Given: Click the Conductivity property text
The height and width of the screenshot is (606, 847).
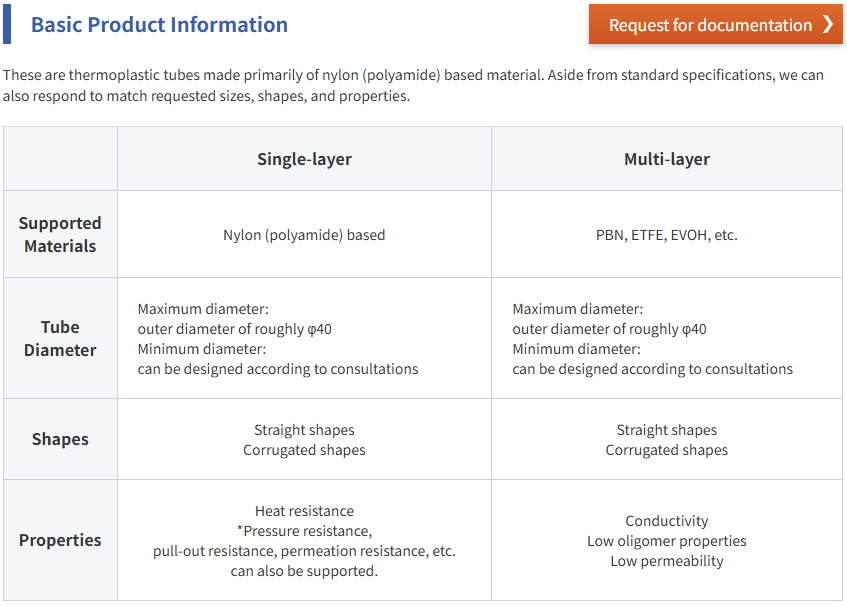Looking at the screenshot, I should pos(666,521).
